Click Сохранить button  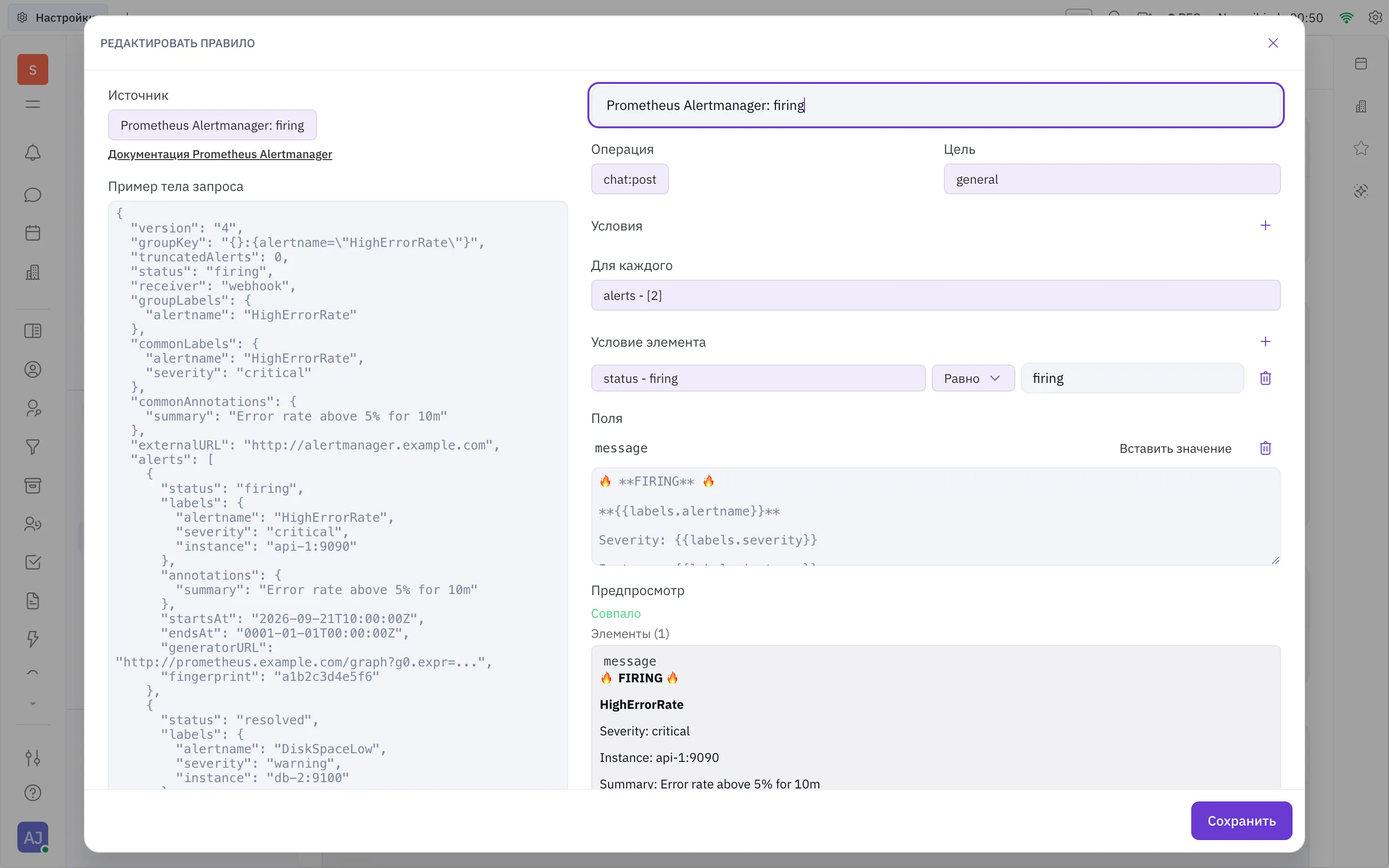[1241, 821]
